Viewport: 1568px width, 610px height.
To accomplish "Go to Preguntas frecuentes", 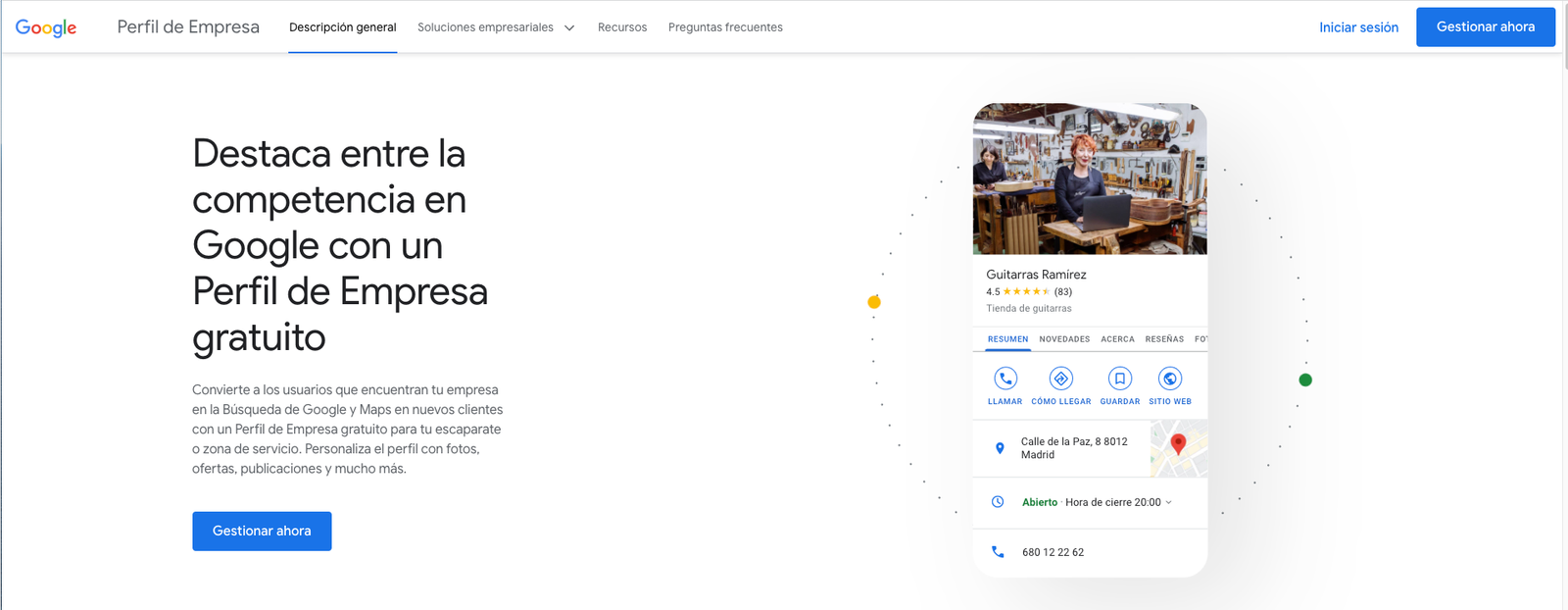I will click(725, 27).
